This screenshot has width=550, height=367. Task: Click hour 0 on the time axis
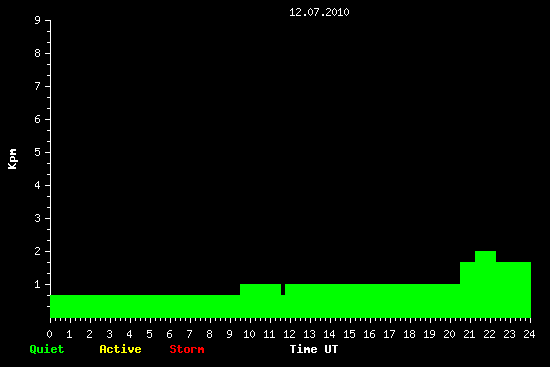point(49,334)
